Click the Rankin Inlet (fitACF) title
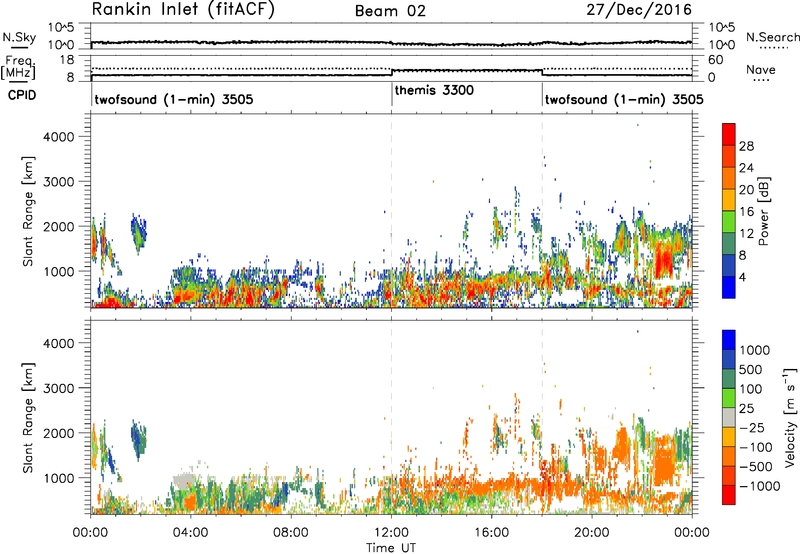The width and height of the screenshot is (800, 554). (183, 10)
